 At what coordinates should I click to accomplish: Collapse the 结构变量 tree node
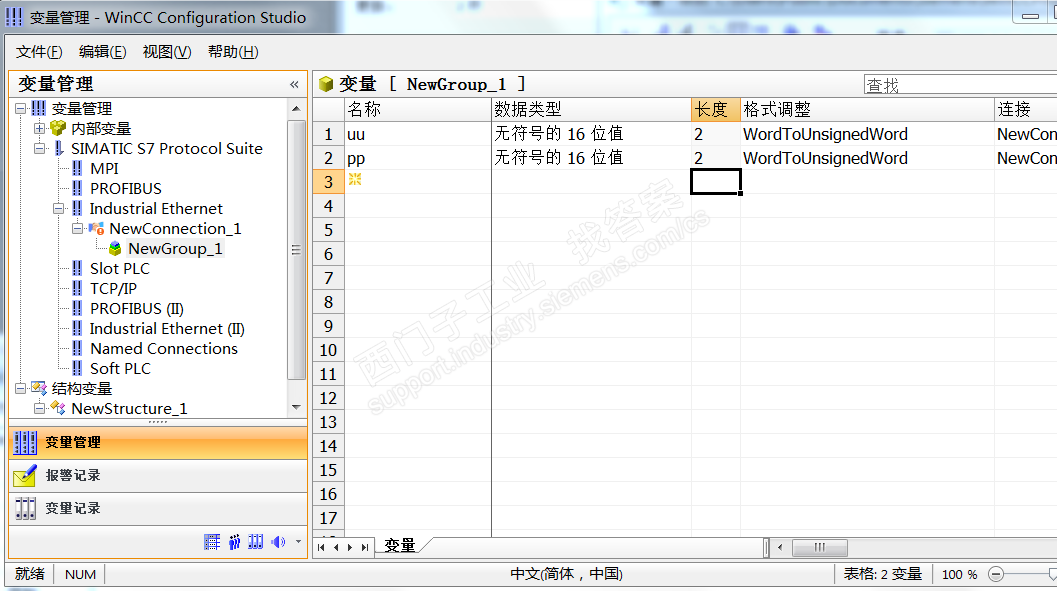pos(20,388)
